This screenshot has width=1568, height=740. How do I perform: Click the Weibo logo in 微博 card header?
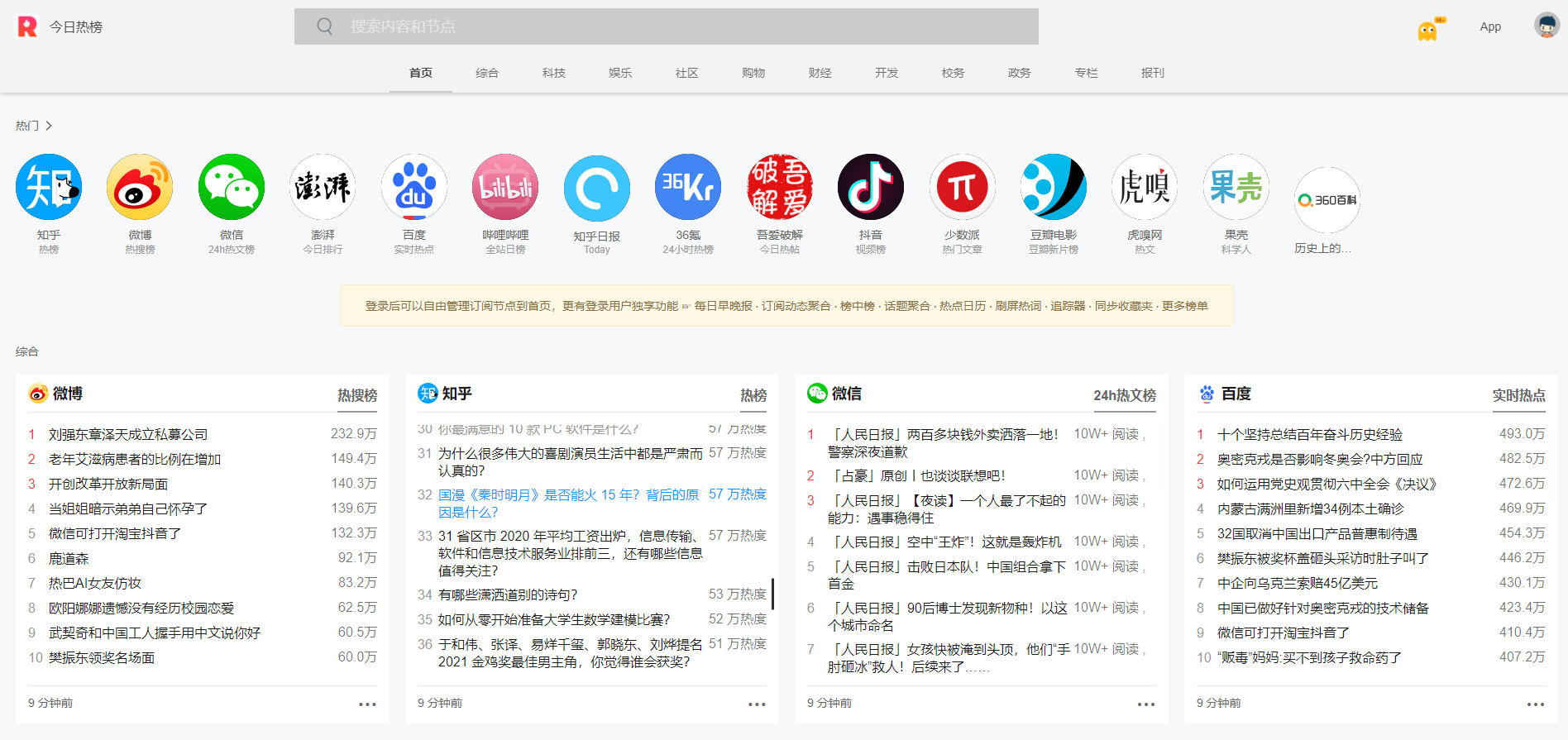[x=38, y=394]
